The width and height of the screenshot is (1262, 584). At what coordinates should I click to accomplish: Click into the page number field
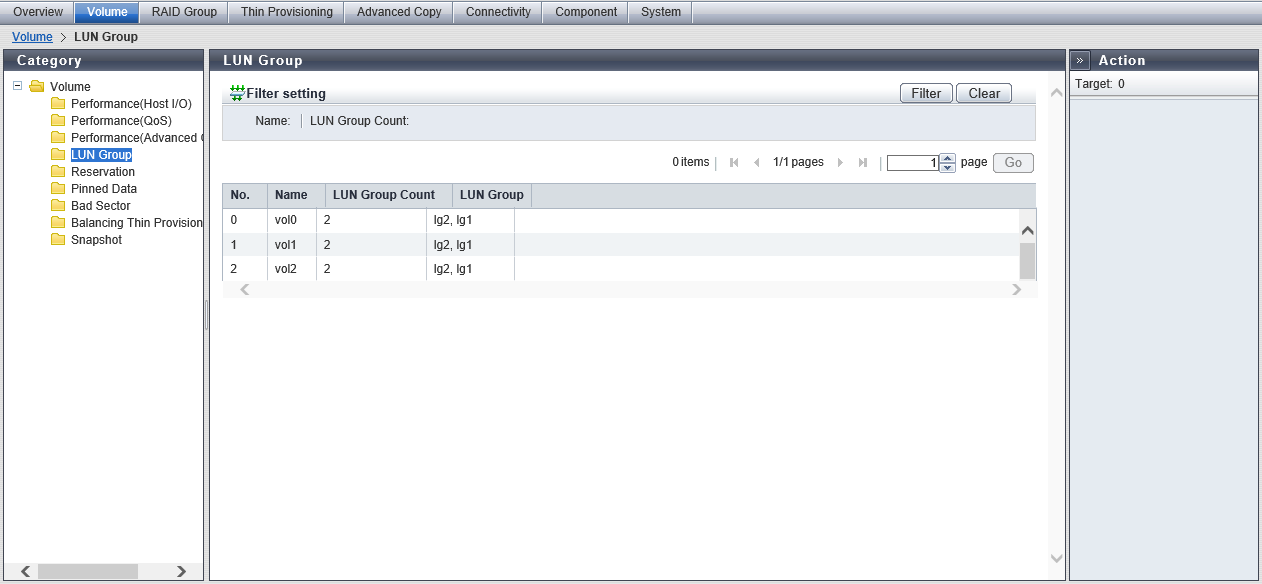tap(912, 163)
